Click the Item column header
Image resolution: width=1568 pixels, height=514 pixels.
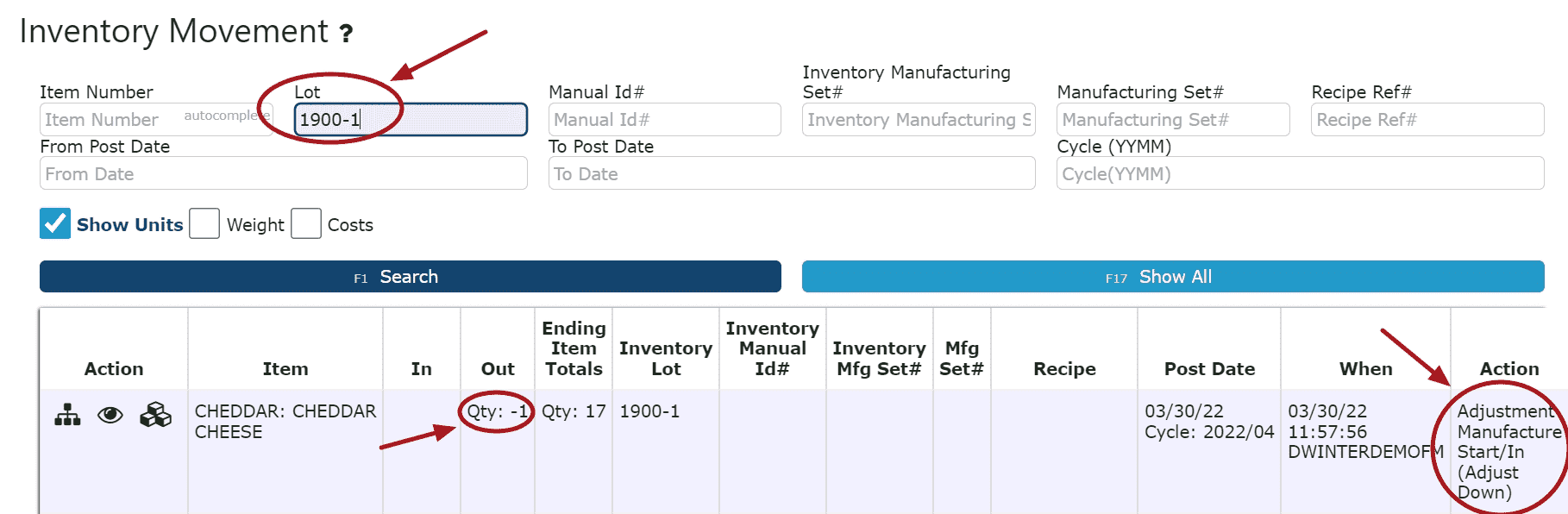coord(285,369)
